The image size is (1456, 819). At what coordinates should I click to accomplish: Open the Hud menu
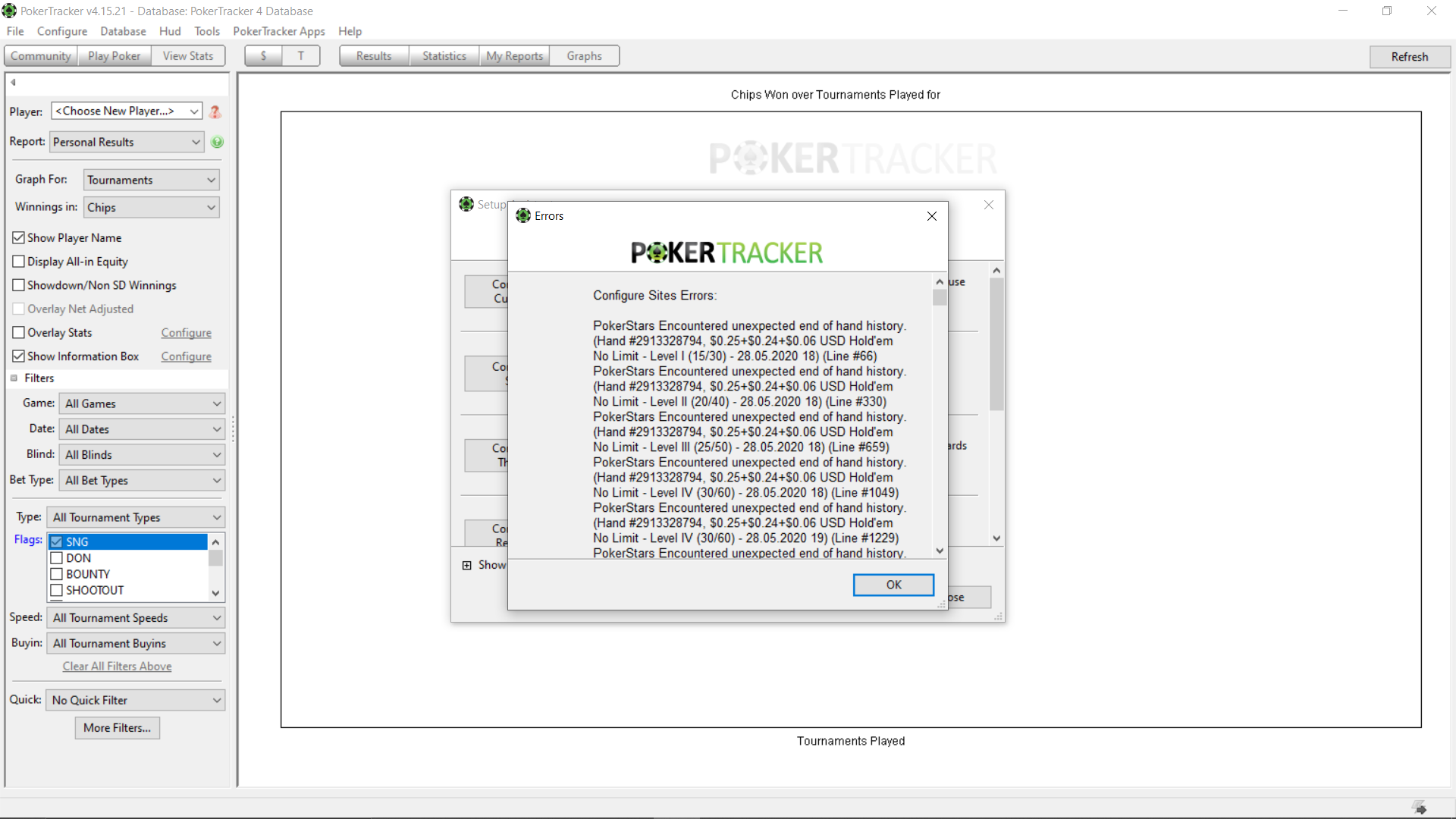pos(170,31)
